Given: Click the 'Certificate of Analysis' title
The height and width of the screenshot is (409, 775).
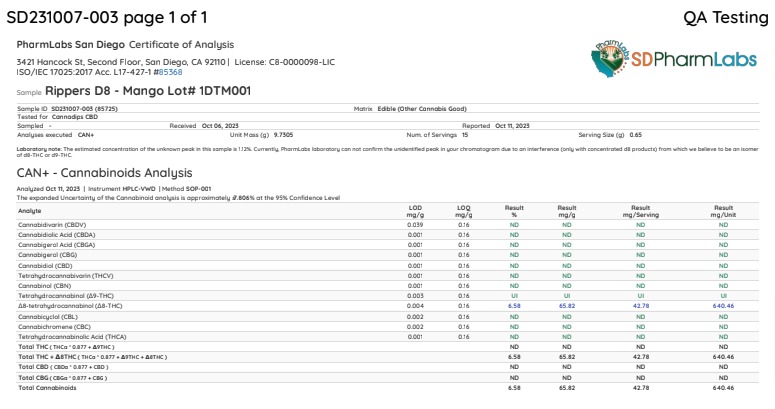Looking at the screenshot, I should click(x=181, y=45).
